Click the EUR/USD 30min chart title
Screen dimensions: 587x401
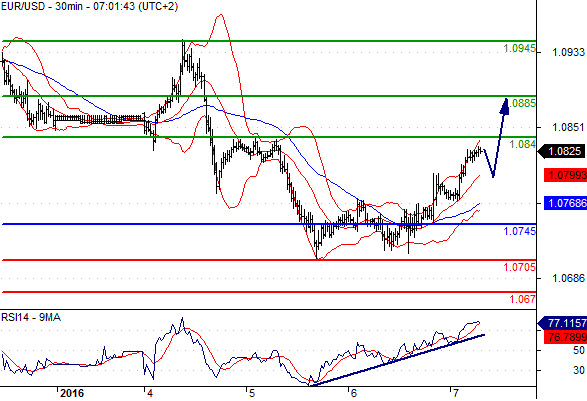(89, 6)
